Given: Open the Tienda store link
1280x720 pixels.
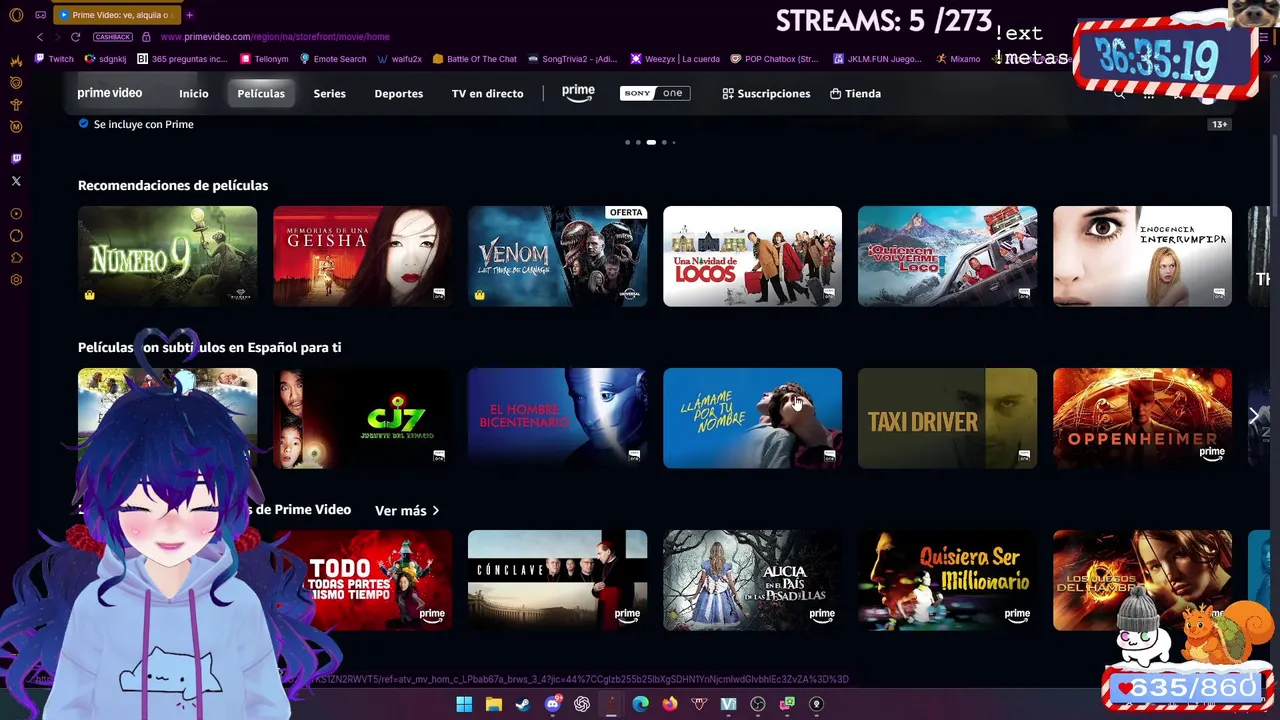Looking at the screenshot, I should pos(855,93).
